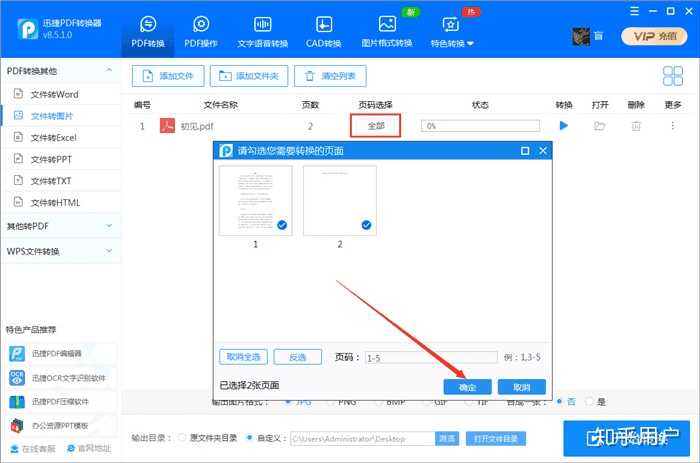Open 迅捷PDF编辑器 in product recommendations
Image resolution: width=700 pixels, height=463 pixels.
tap(62, 353)
